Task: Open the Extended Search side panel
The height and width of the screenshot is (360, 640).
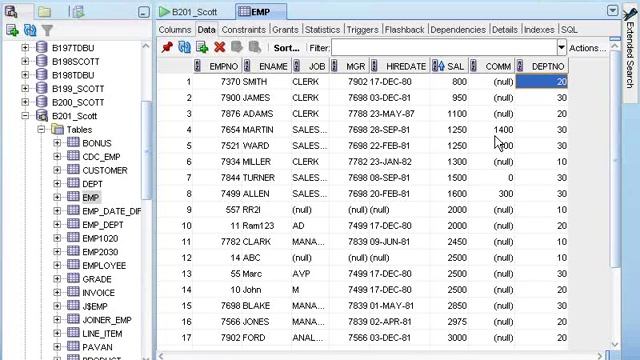Action: tap(631, 53)
